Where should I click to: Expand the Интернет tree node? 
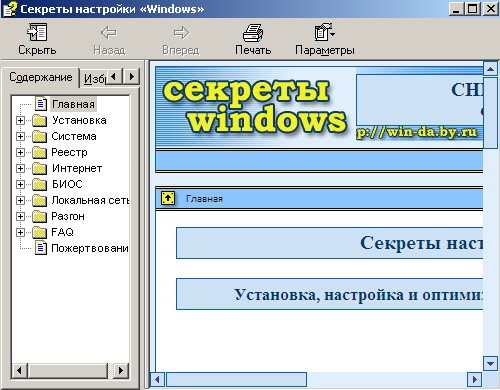20,168
